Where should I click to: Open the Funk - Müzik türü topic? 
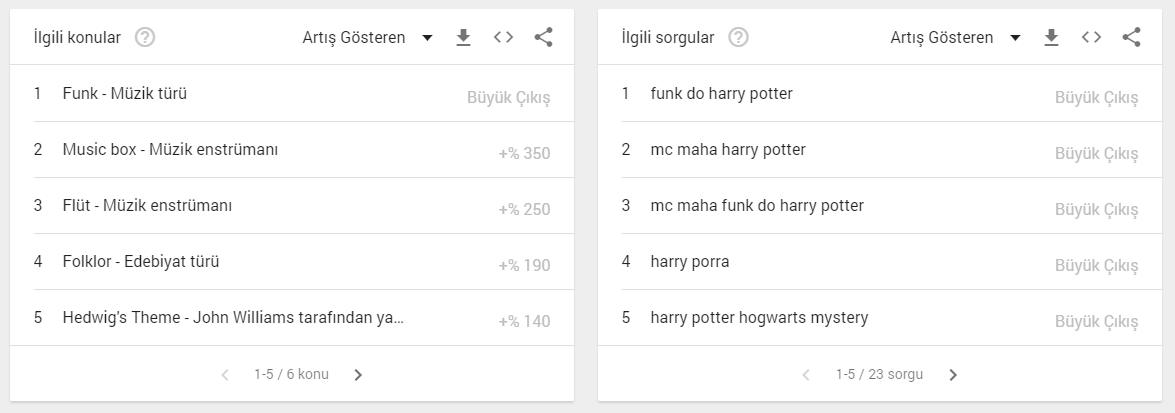pos(292,94)
